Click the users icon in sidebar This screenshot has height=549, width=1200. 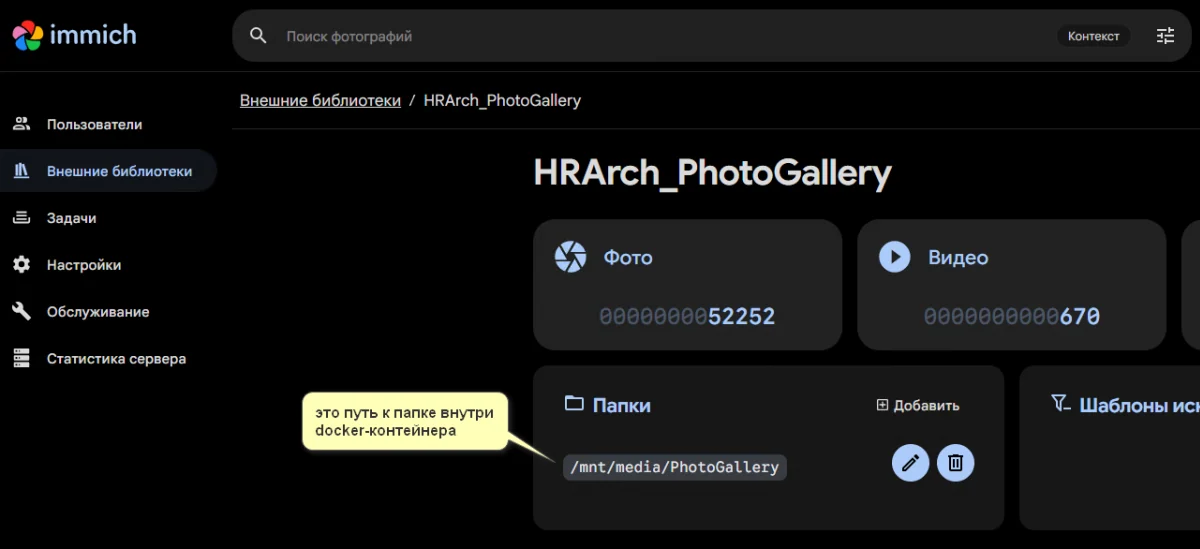[21, 125]
